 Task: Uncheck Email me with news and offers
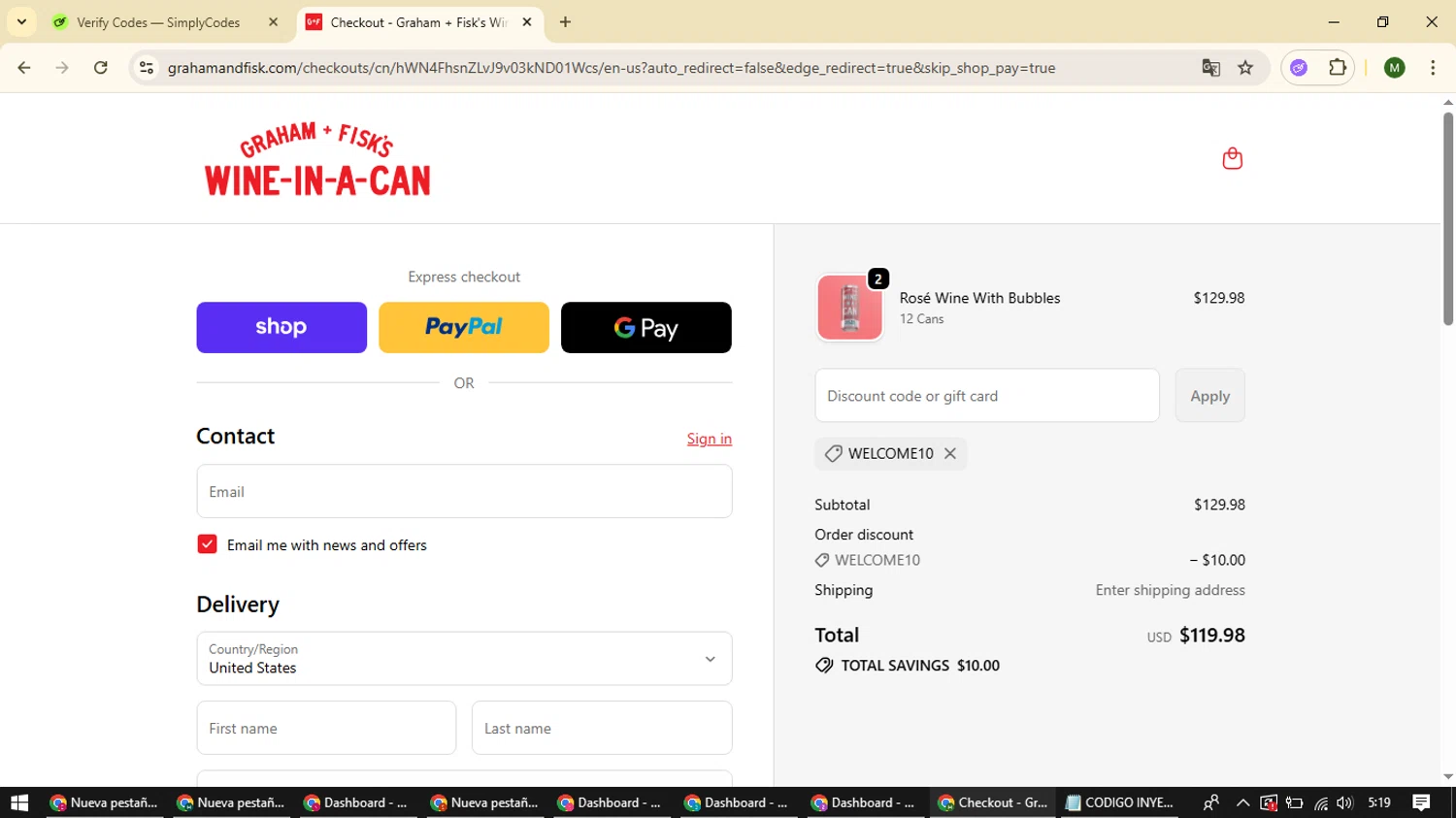(x=207, y=544)
